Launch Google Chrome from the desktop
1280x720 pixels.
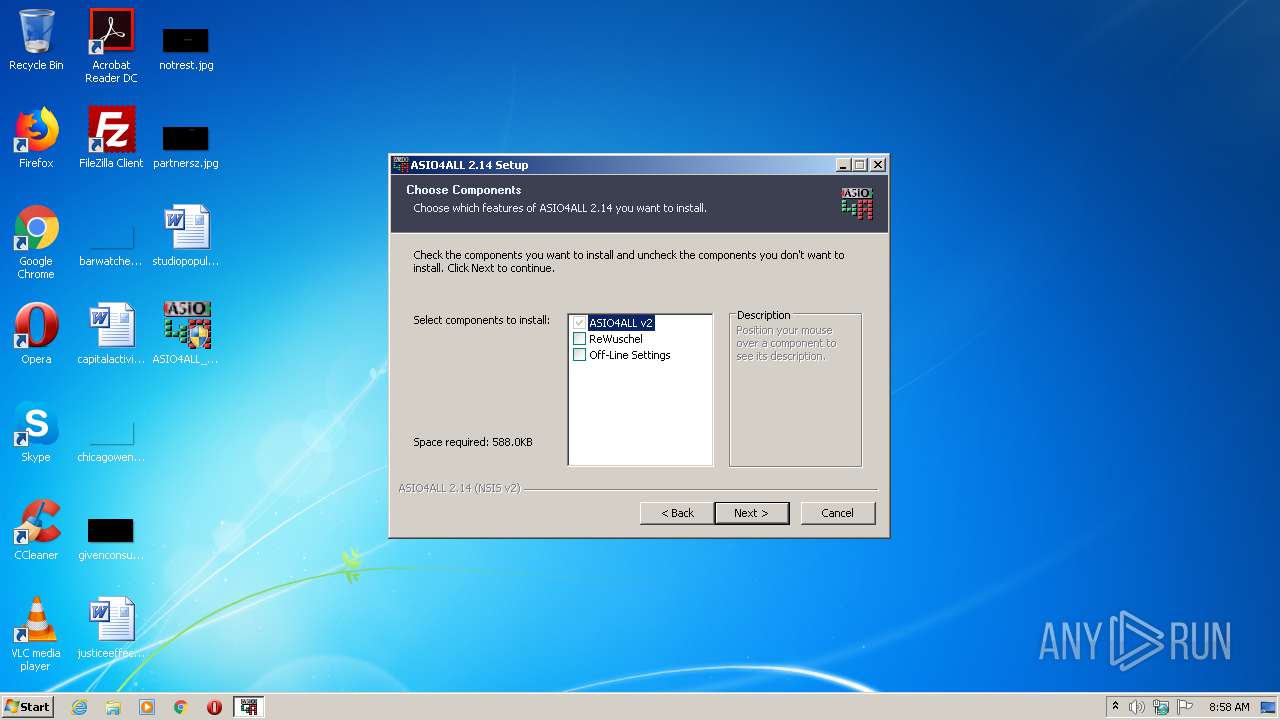click(x=36, y=243)
